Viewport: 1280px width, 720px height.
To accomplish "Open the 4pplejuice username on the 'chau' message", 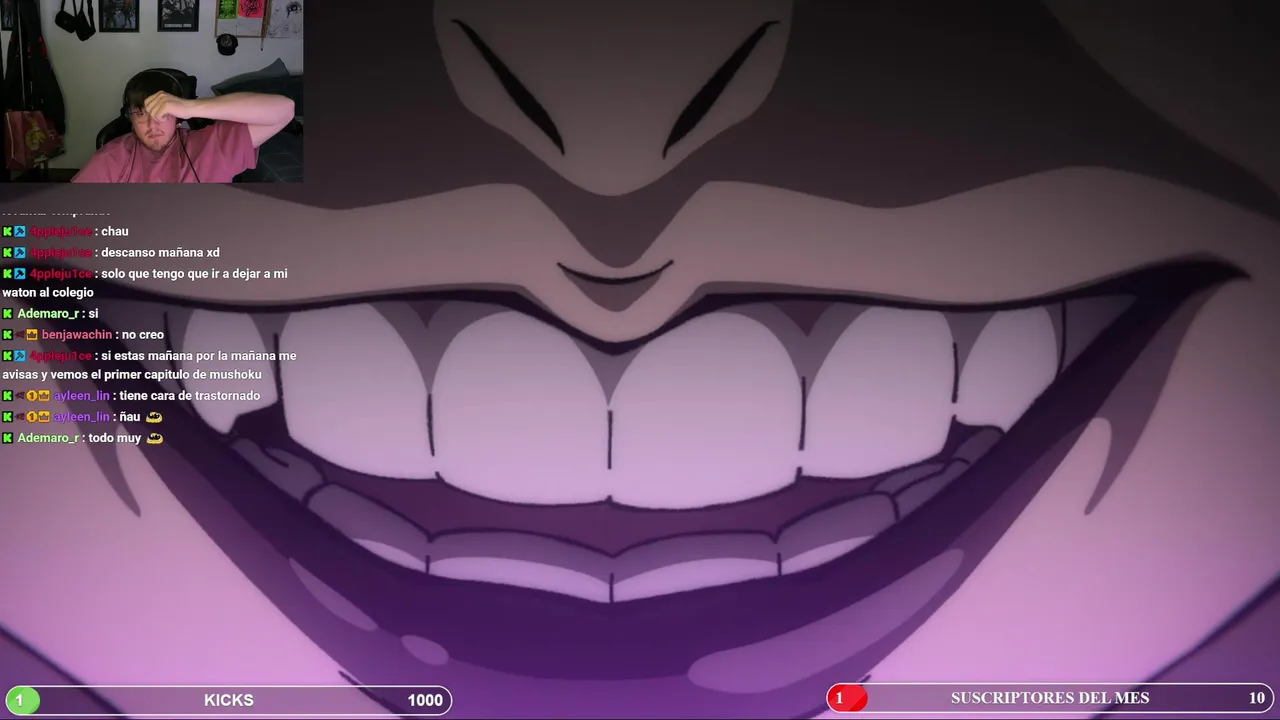I will [x=60, y=232].
